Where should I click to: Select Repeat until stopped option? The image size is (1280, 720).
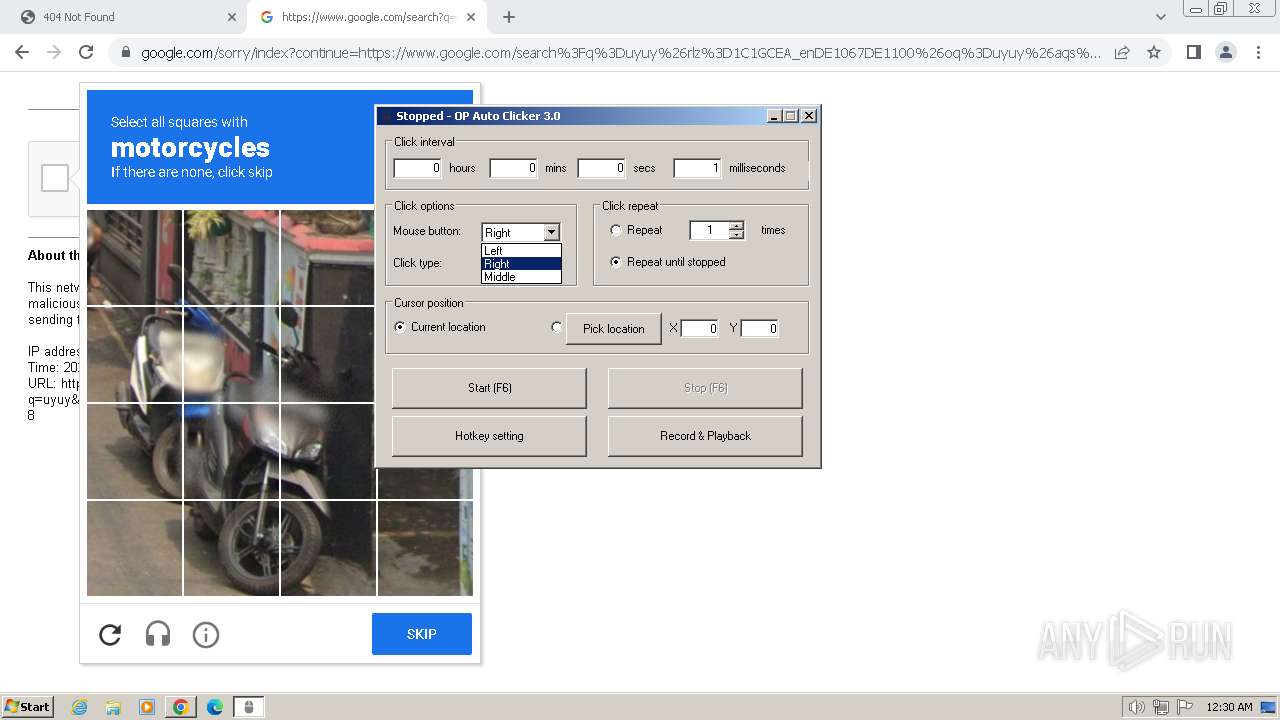(x=616, y=262)
